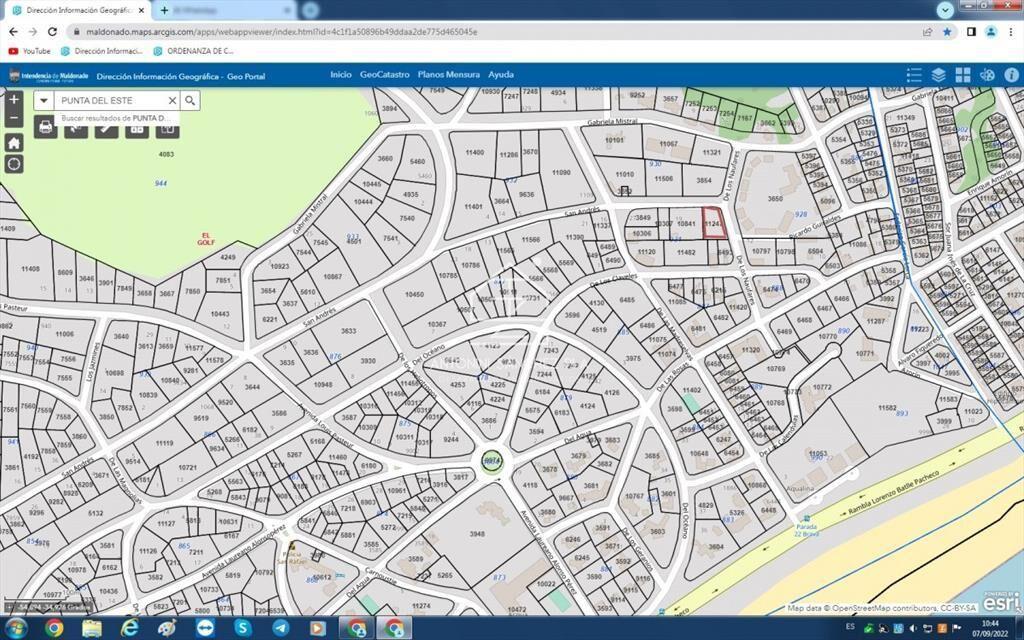Open the basemap gallery grid widget

coord(963,75)
